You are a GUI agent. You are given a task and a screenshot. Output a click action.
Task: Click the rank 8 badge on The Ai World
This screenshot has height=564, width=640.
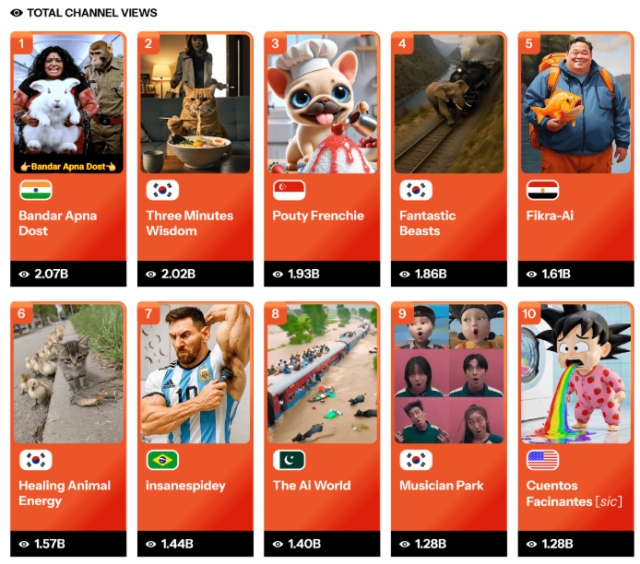276,313
